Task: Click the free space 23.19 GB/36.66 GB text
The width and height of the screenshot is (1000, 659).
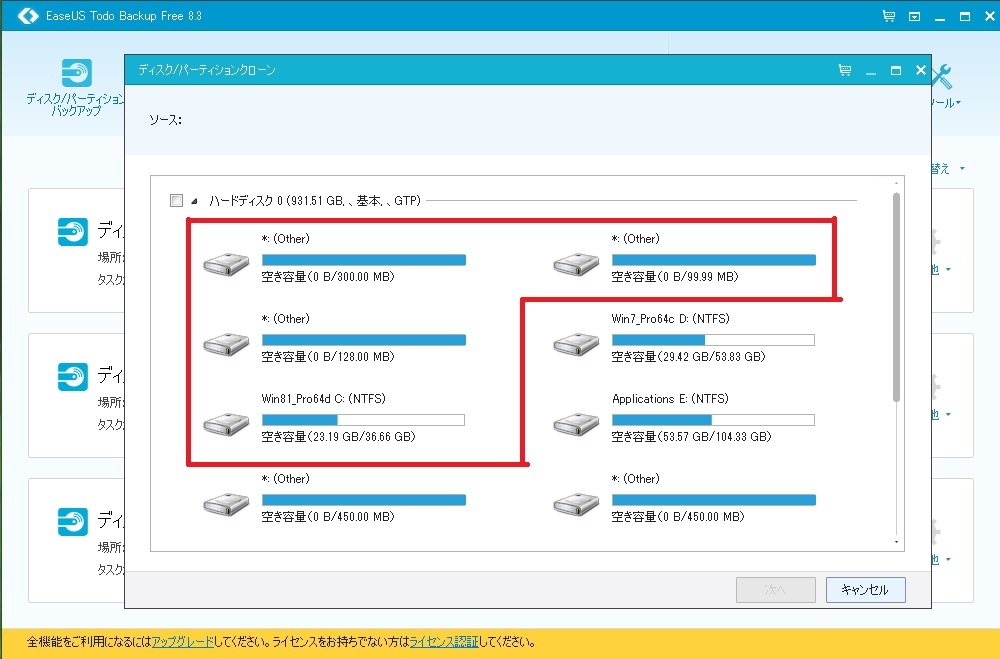Action: 338,437
